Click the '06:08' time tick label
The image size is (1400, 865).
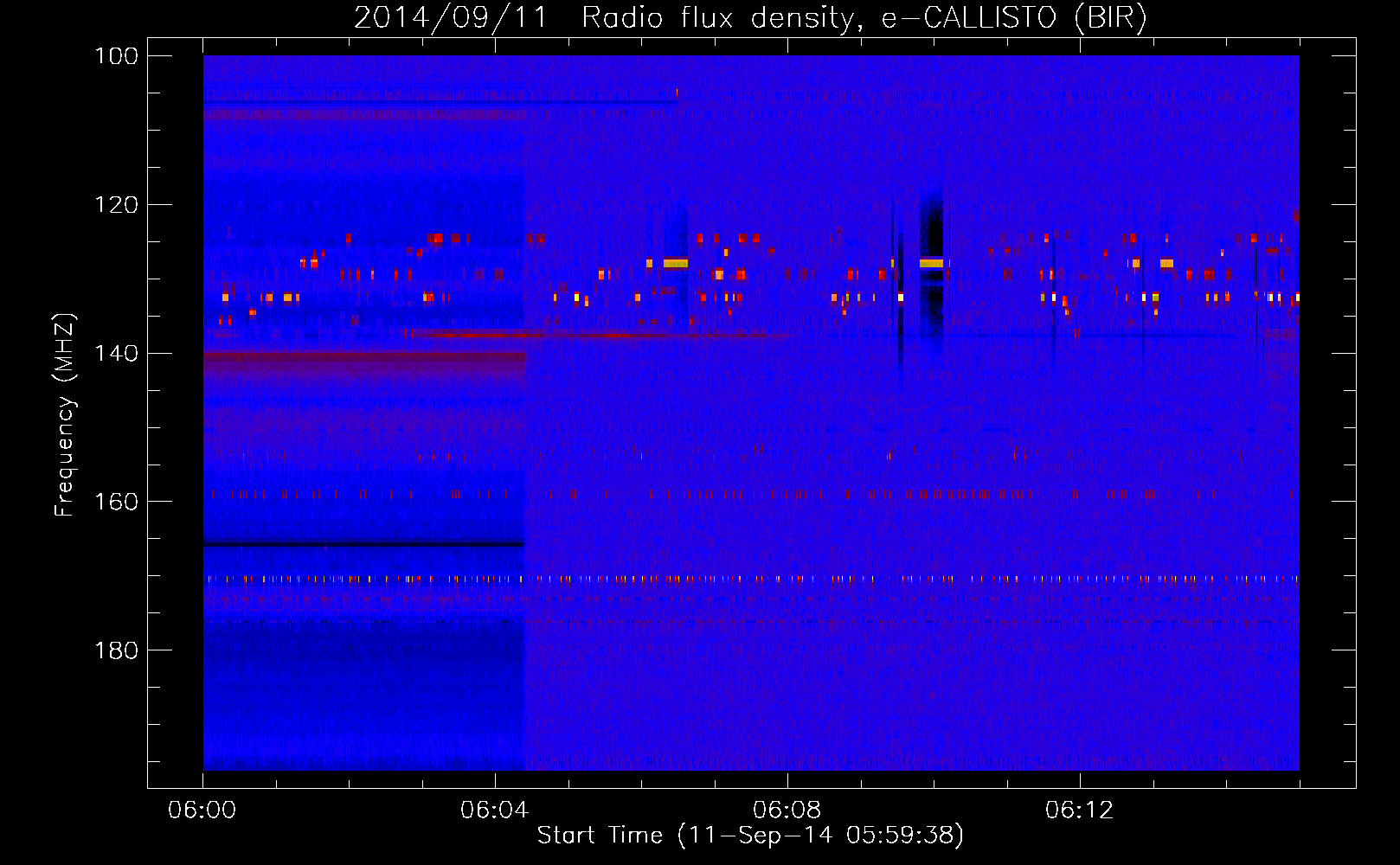(787, 810)
